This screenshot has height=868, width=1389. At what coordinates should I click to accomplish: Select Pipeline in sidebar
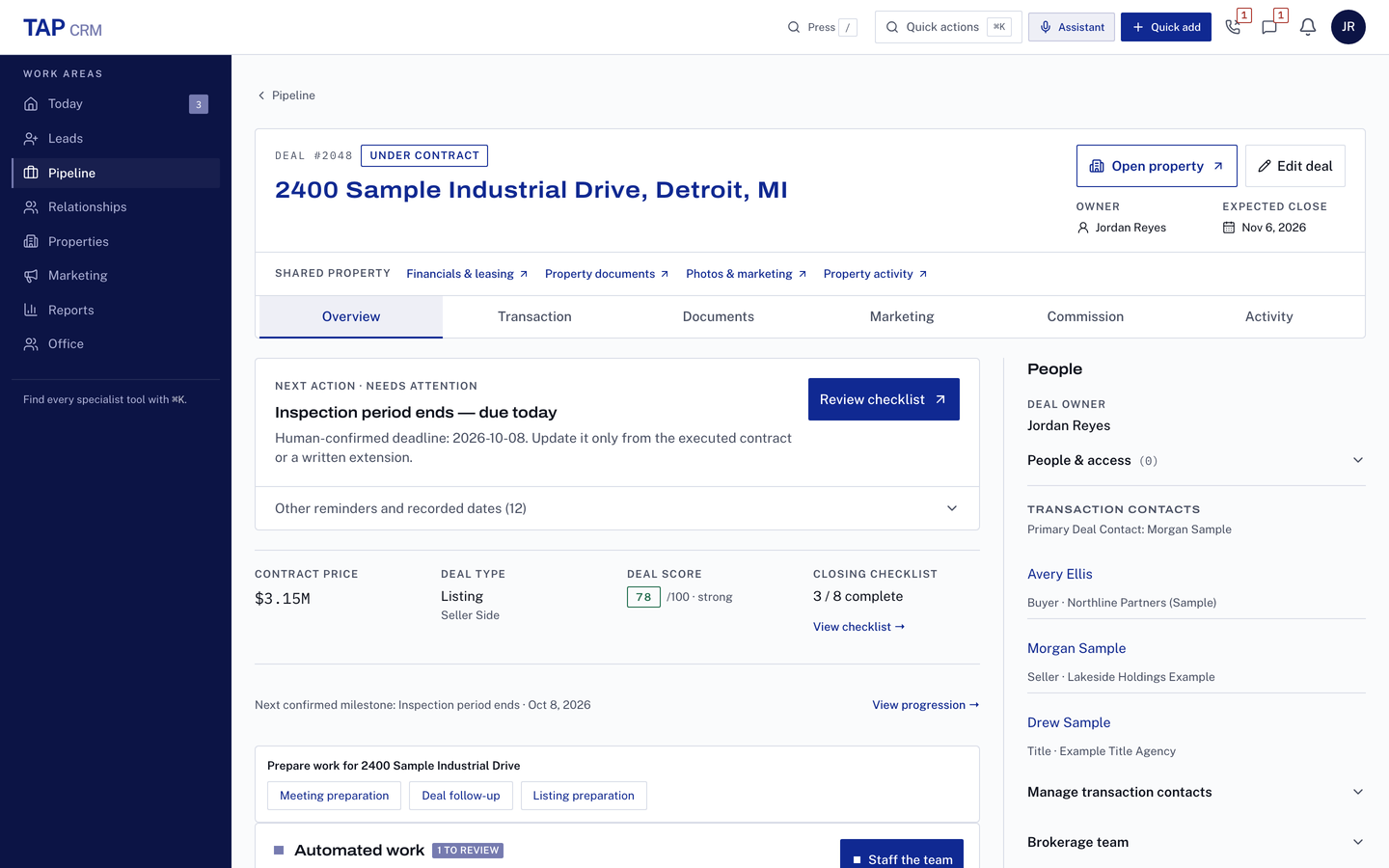116,173
